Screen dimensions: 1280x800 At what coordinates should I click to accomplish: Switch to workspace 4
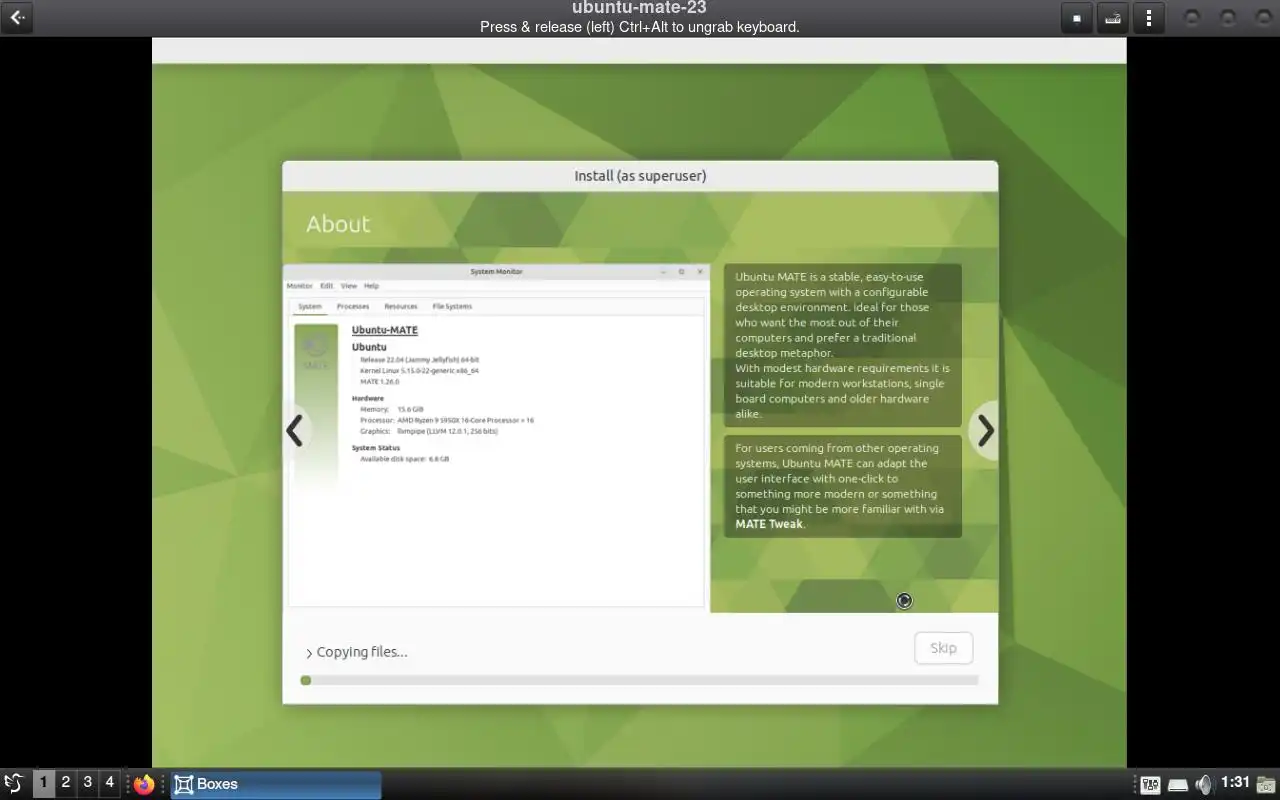[x=110, y=783]
